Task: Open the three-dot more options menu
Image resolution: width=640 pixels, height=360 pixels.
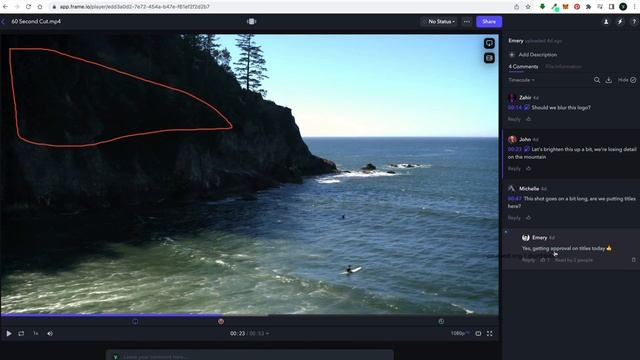Action: pos(467,22)
